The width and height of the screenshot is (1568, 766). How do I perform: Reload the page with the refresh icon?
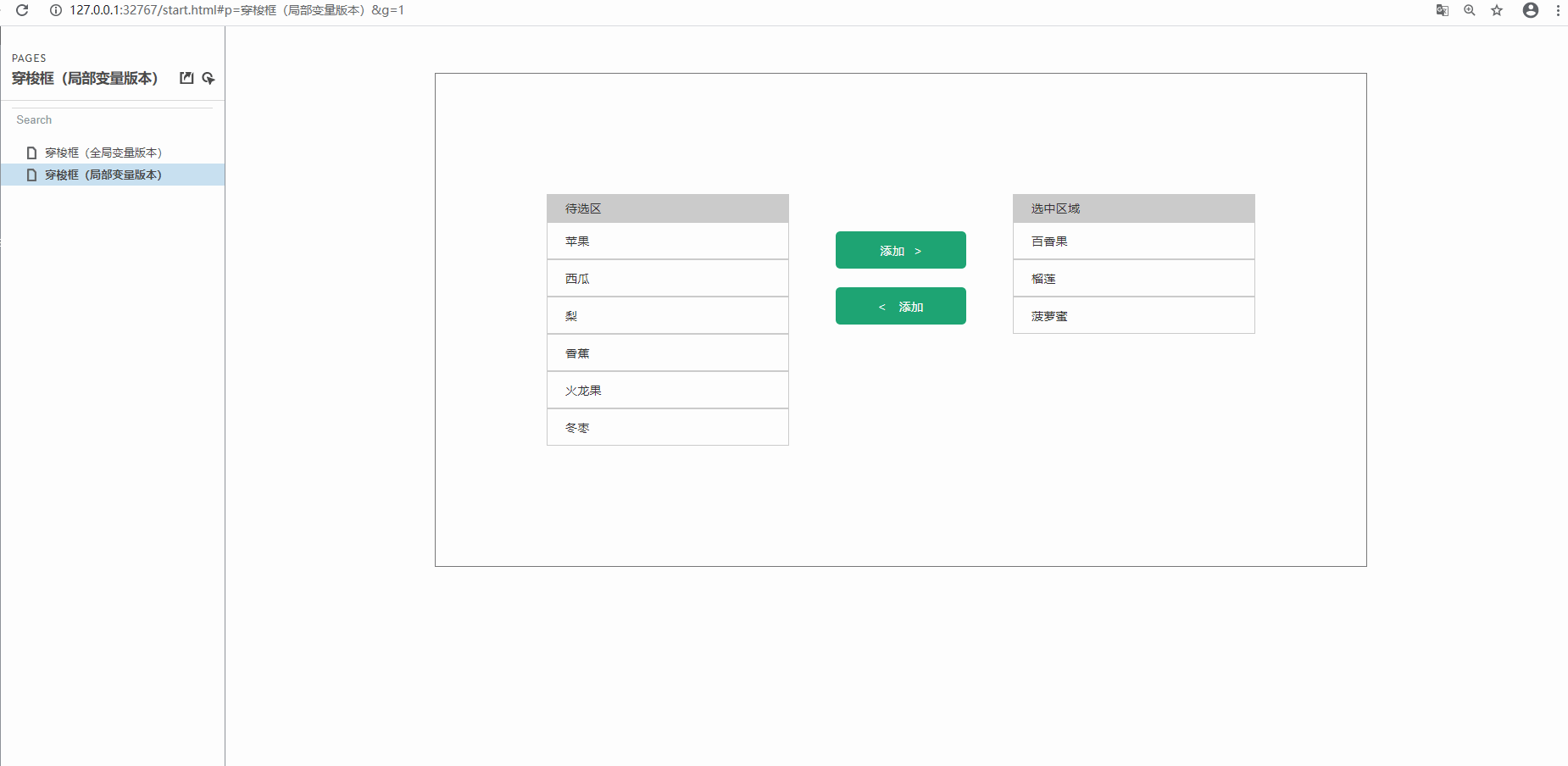(x=22, y=10)
